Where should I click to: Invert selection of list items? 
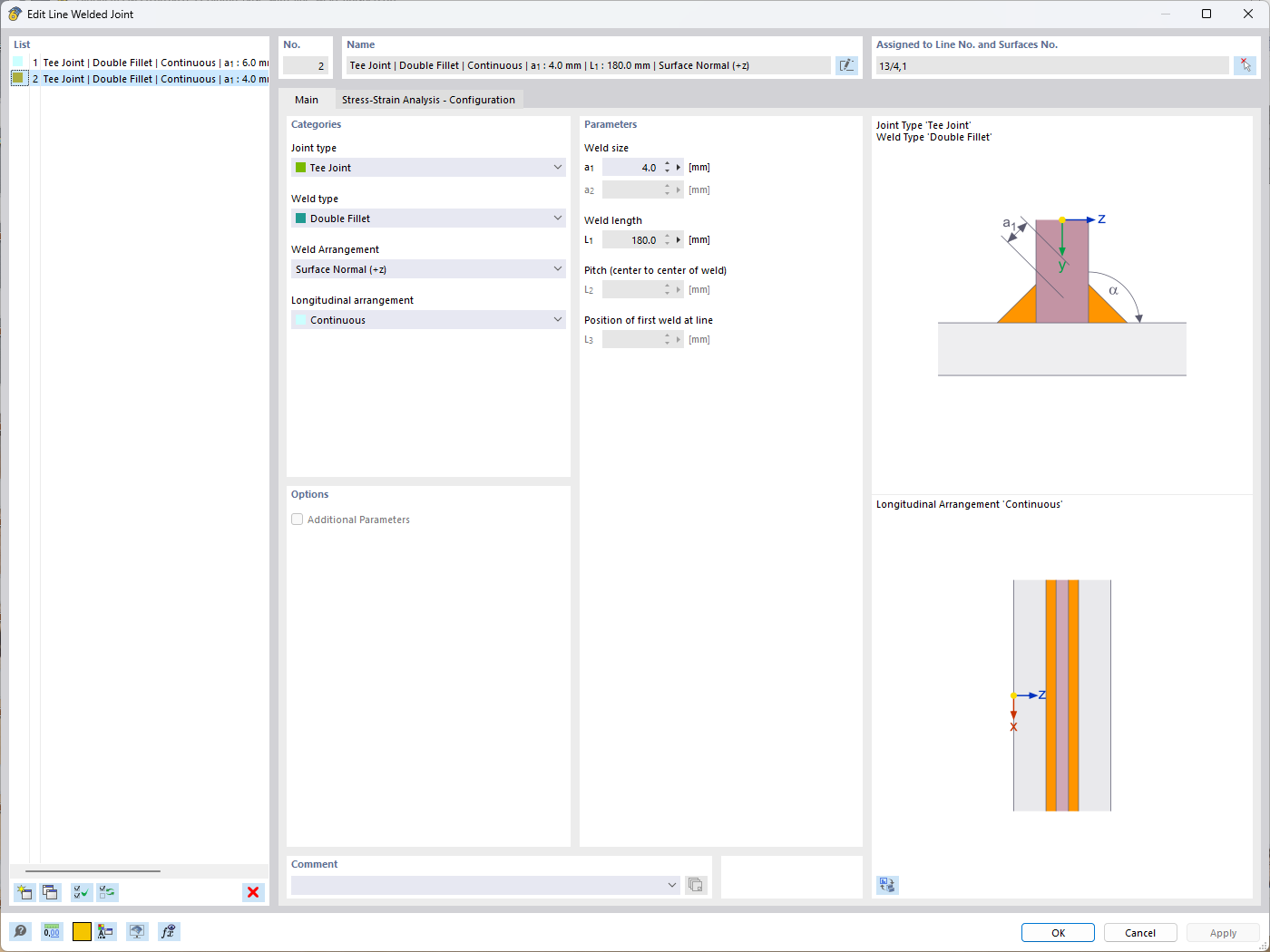click(x=107, y=892)
